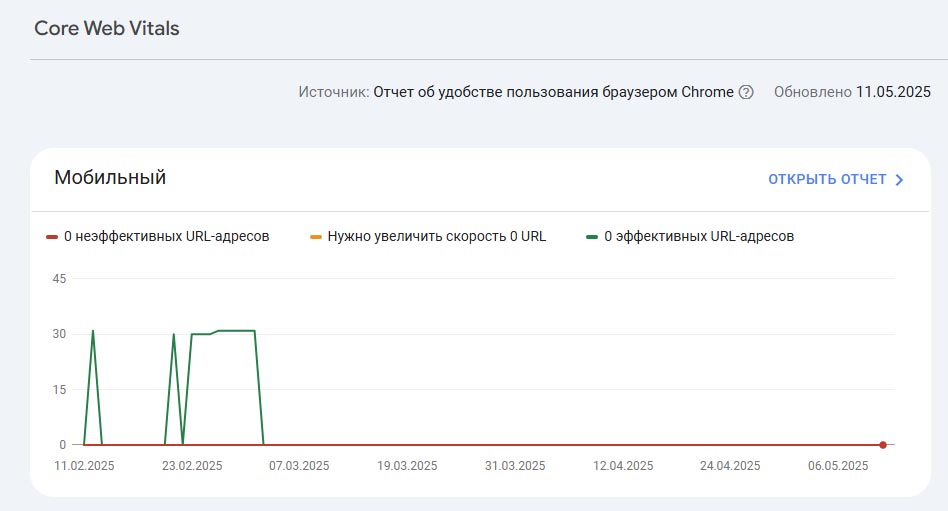Toggle the orange legend marker for Нужно увеличить скорость
The width and height of the screenshot is (948, 511).
click(316, 237)
